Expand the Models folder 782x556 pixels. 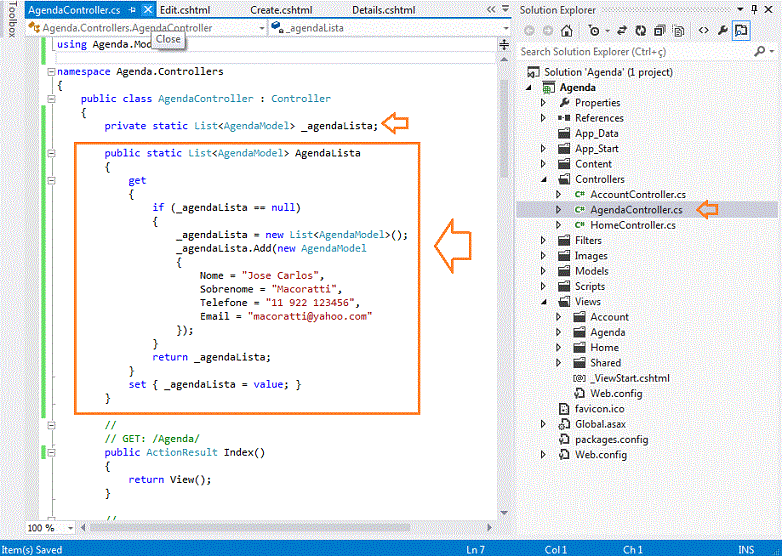(543, 271)
